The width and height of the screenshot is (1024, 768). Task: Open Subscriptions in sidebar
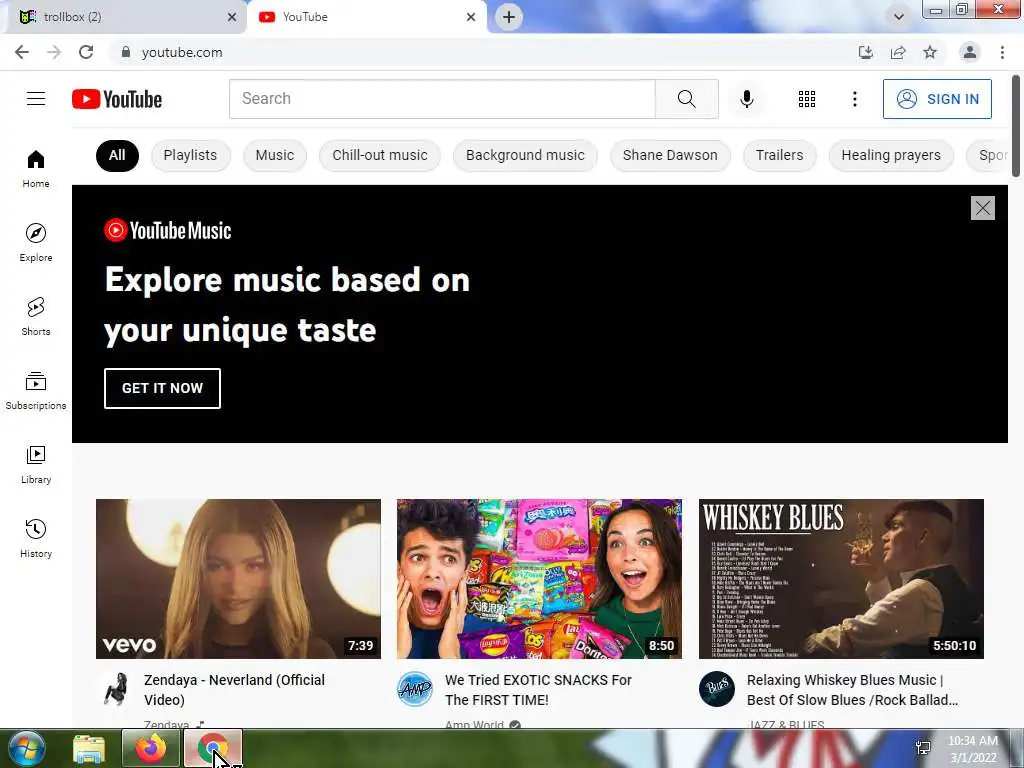click(36, 391)
